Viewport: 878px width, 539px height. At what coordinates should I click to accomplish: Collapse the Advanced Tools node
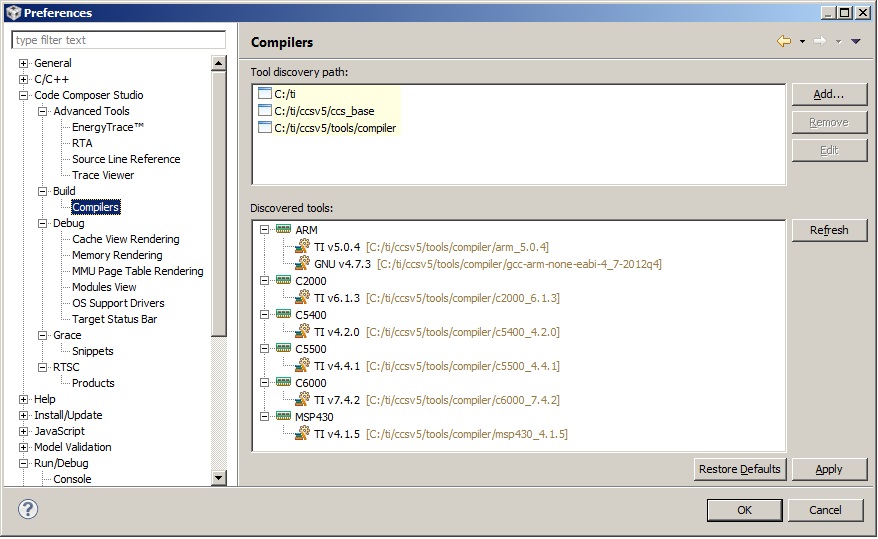(43, 111)
